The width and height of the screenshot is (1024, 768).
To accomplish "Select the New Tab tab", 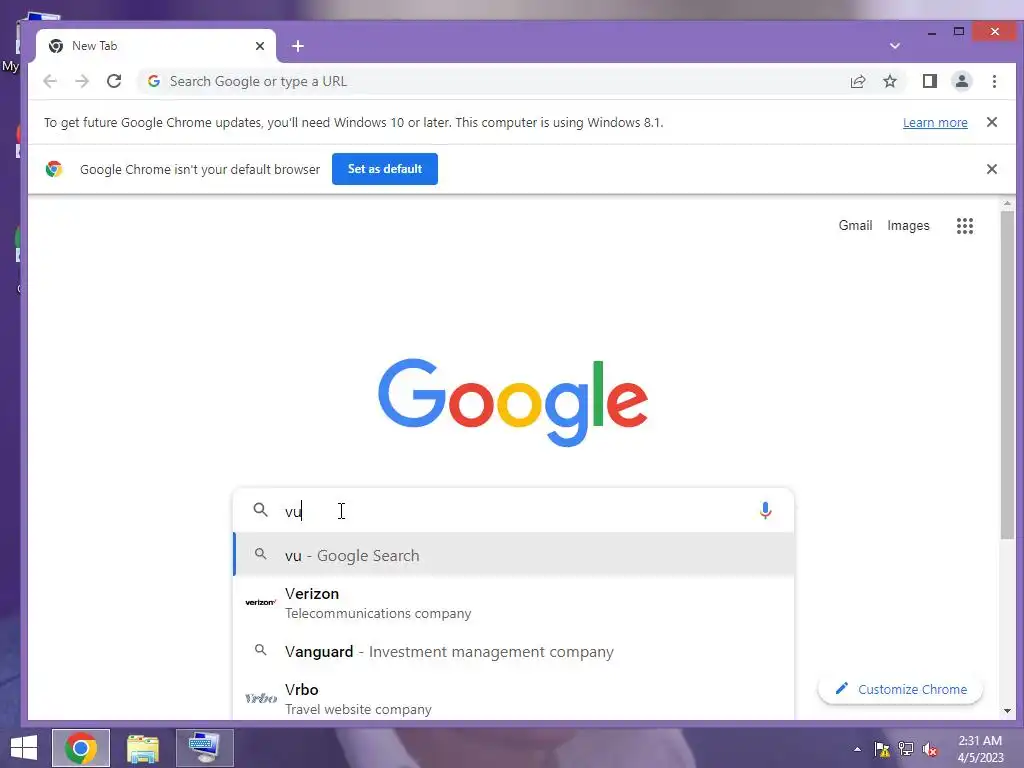I will pyautogui.click(x=155, y=46).
